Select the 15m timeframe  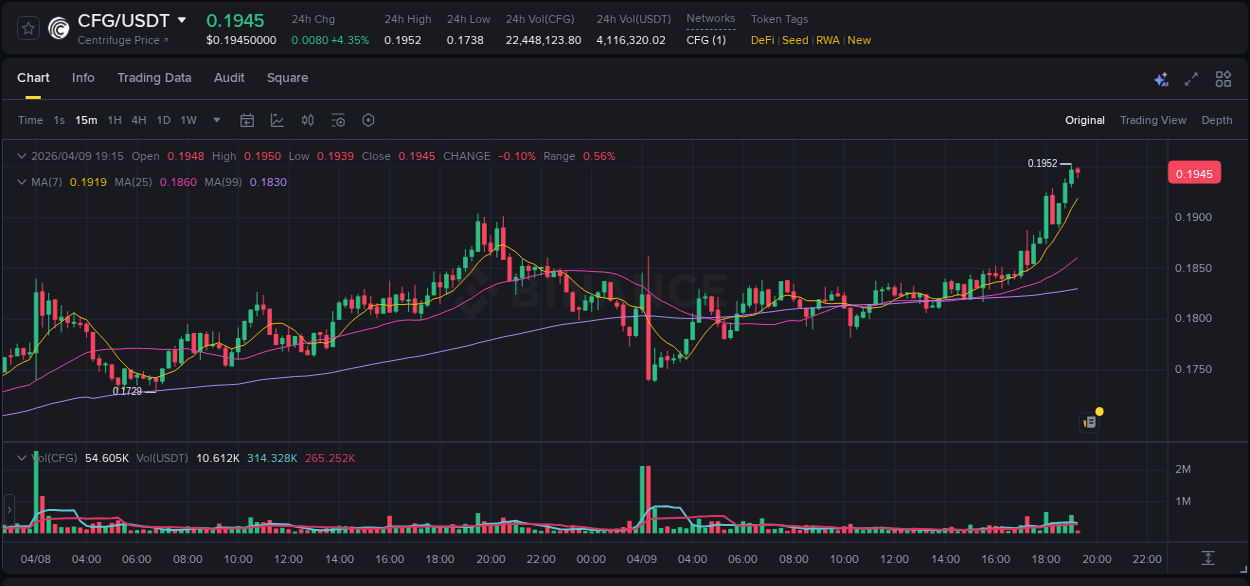click(86, 120)
